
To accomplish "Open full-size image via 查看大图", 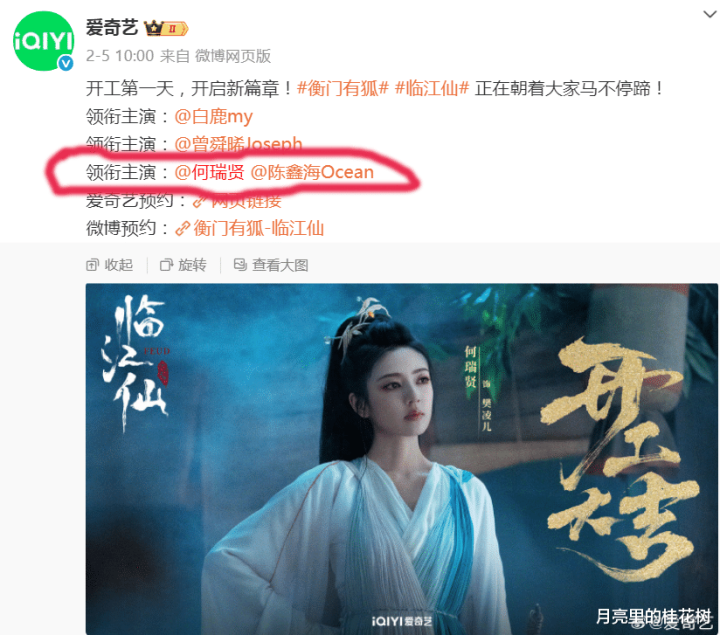I will [x=271, y=265].
